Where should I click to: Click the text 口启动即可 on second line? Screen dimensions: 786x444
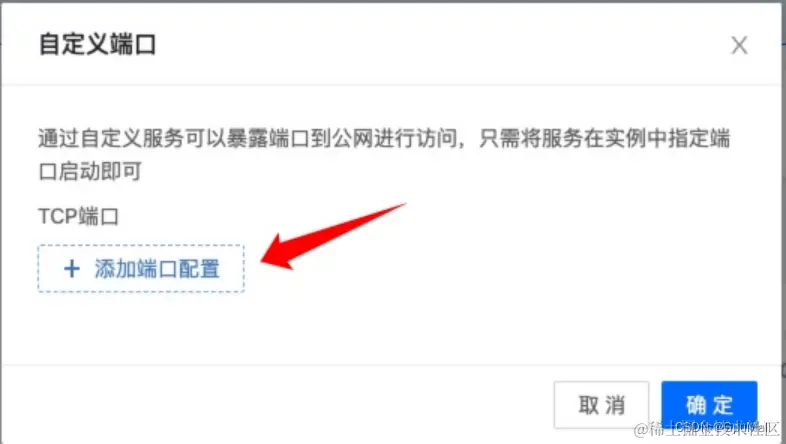(90, 171)
